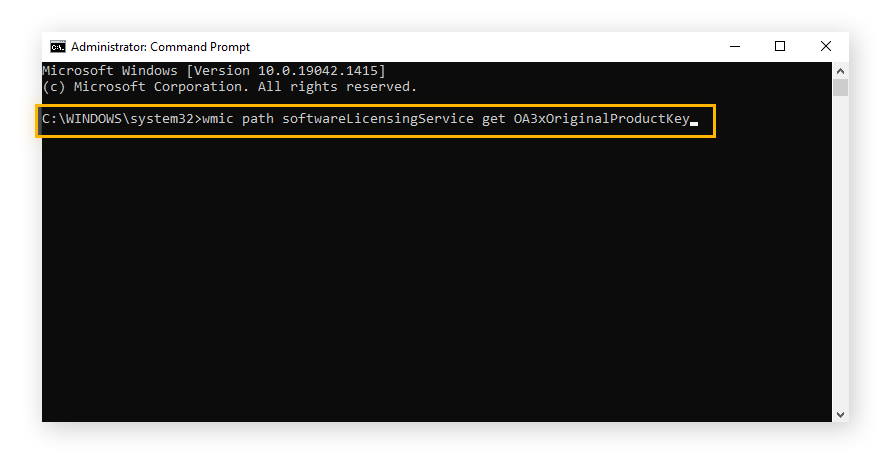The width and height of the screenshot is (890, 460).
Task: Click the Microsoft Corporation copyright line
Action: coord(229,87)
